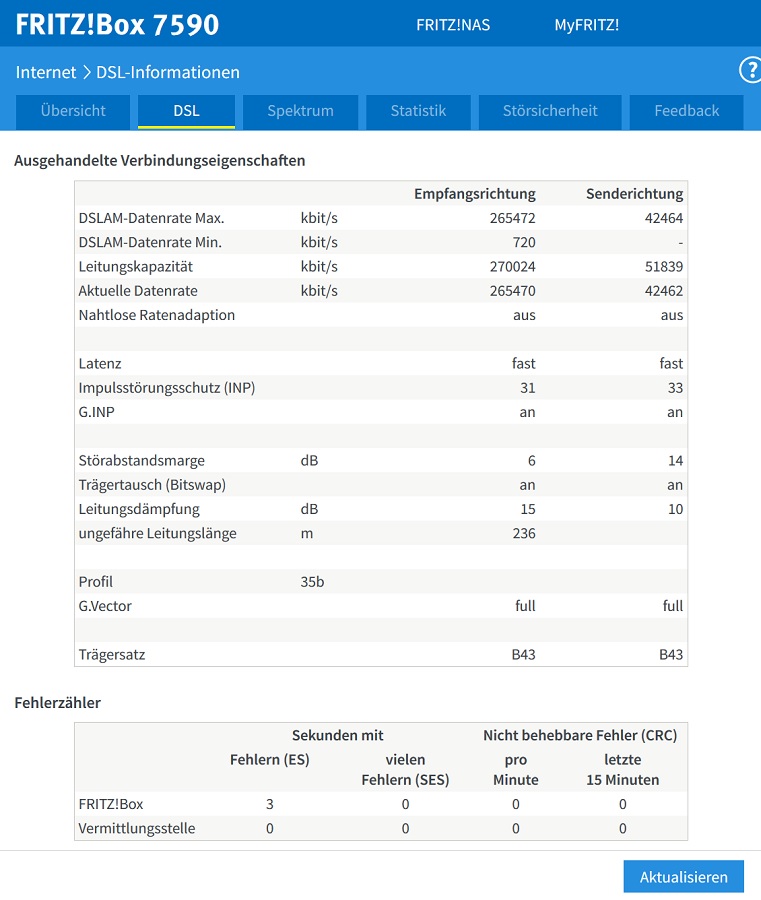Click Leitungskapazität receive value 270024
Viewport: 761px width, 900px height.
coord(512,267)
